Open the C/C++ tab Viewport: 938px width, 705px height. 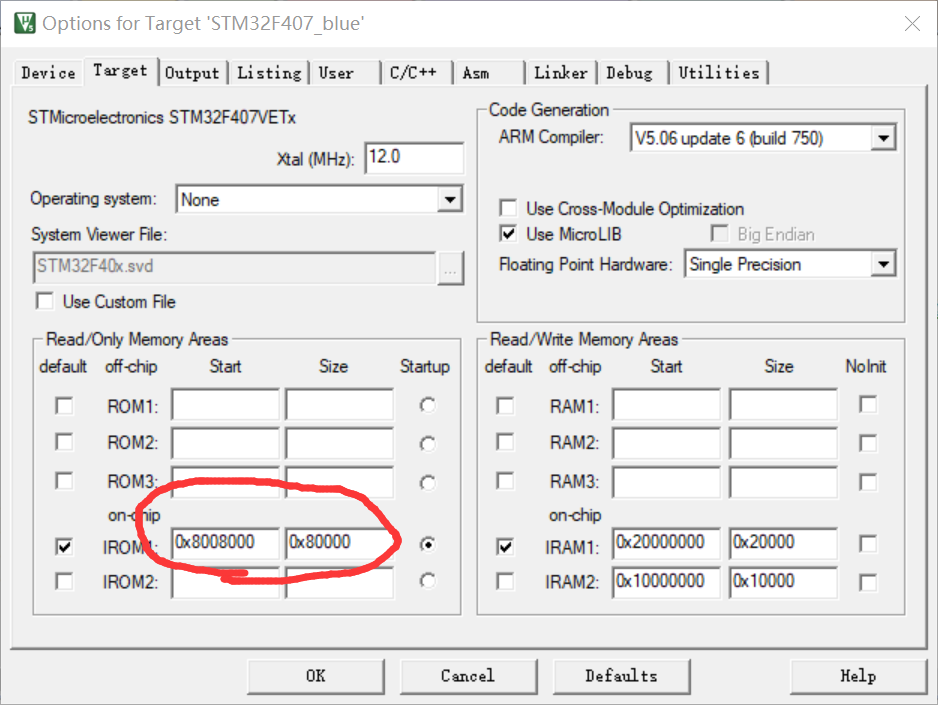(x=417, y=73)
